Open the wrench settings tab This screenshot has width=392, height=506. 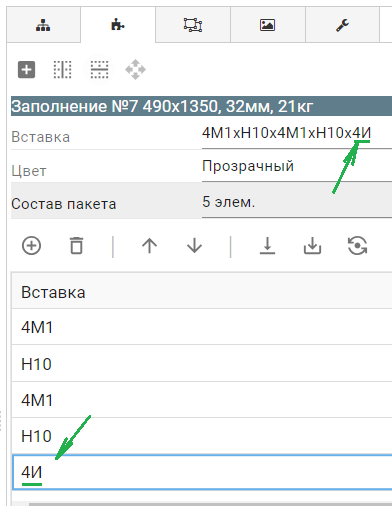click(342, 25)
